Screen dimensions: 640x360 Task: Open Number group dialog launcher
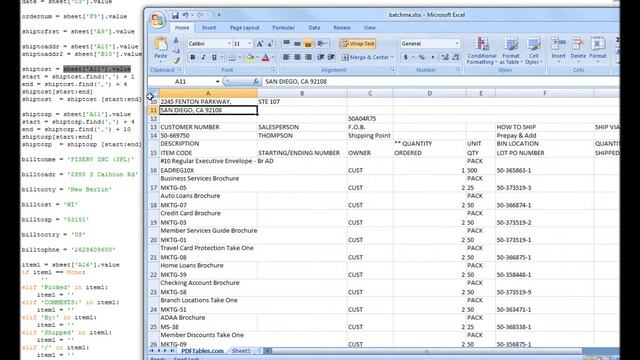[x=459, y=70]
